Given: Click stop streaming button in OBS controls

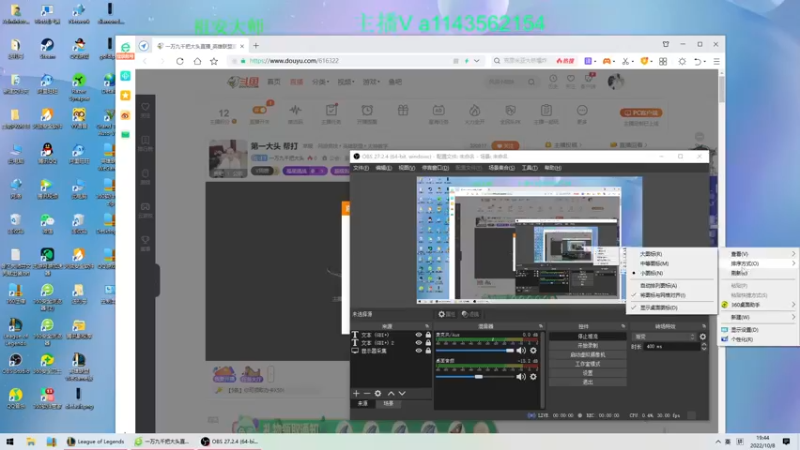Looking at the screenshot, I should tap(588, 337).
